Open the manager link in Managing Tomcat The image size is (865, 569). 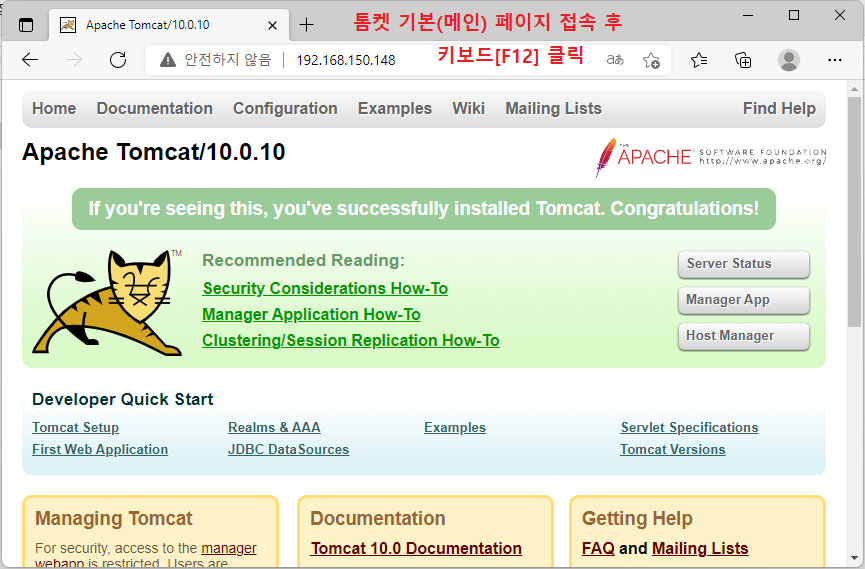(229, 548)
